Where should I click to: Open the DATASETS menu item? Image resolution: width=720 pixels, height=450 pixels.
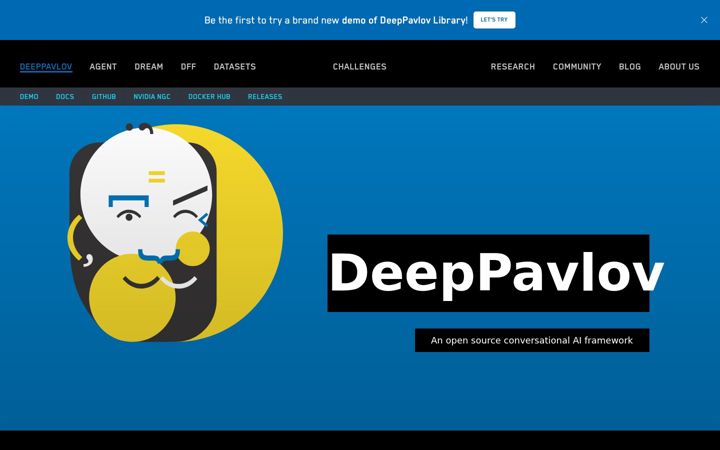click(235, 67)
